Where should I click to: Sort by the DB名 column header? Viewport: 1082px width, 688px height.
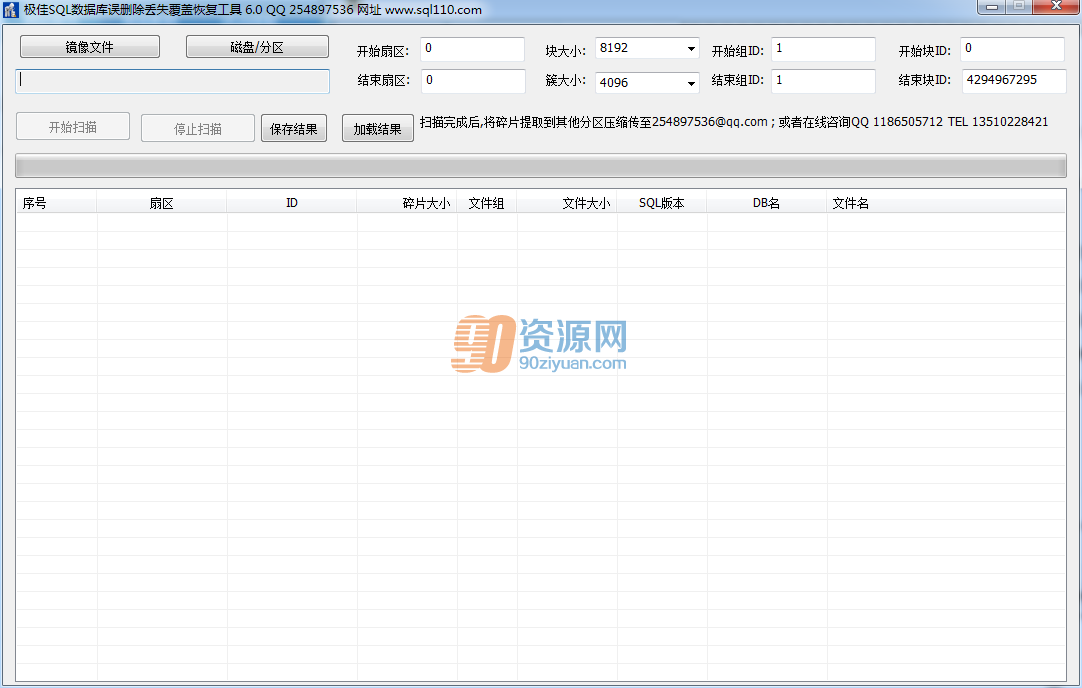click(x=767, y=203)
